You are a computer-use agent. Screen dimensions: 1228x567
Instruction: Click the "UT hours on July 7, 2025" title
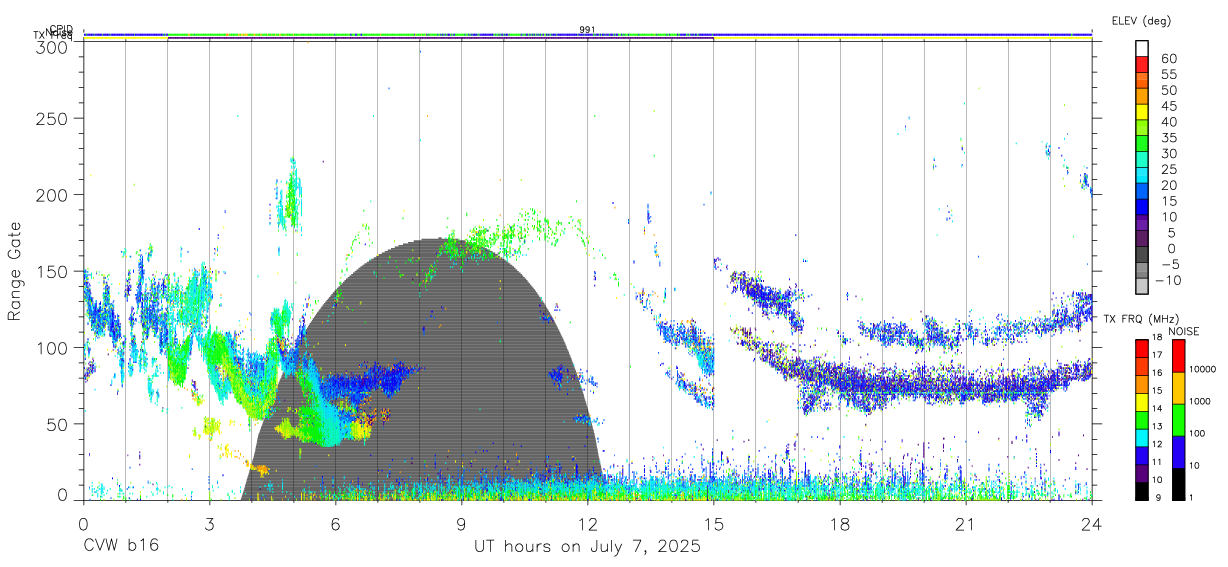pos(587,547)
